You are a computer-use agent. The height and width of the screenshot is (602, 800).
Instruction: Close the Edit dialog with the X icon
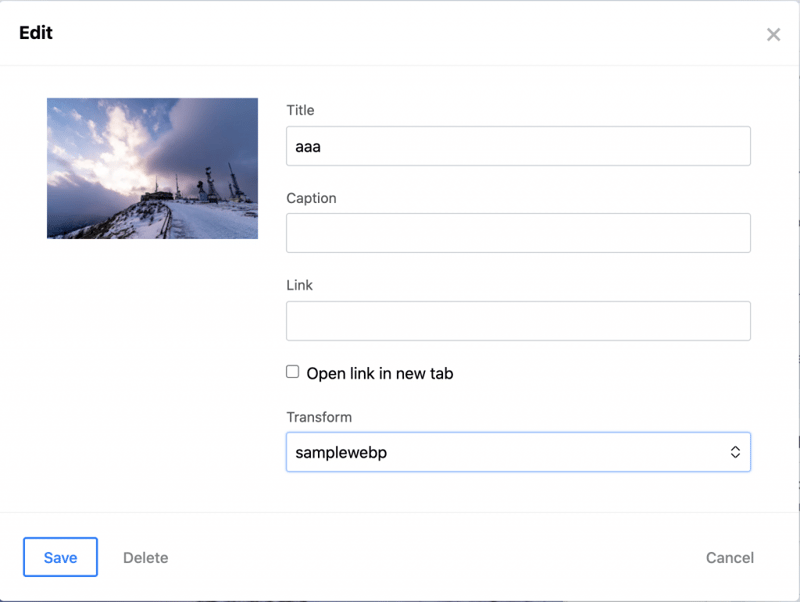[x=773, y=35]
